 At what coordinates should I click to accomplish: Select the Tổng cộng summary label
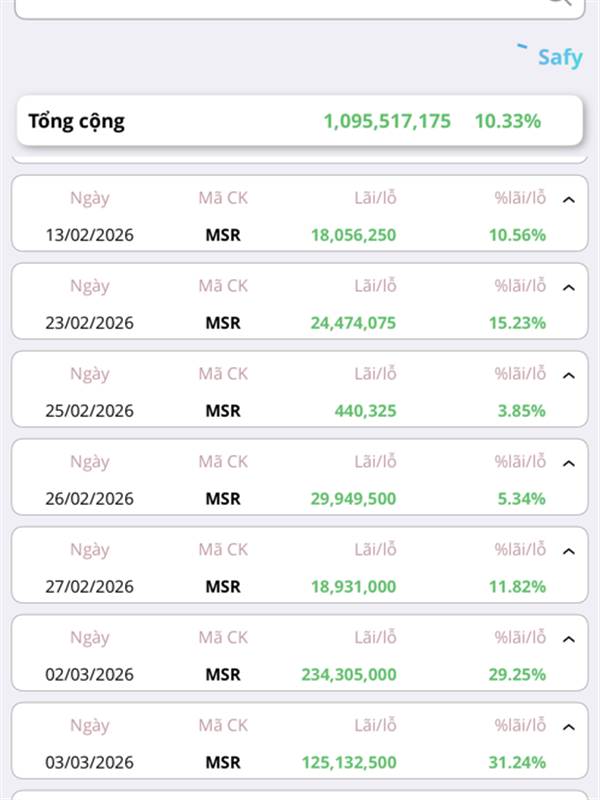[76, 122]
